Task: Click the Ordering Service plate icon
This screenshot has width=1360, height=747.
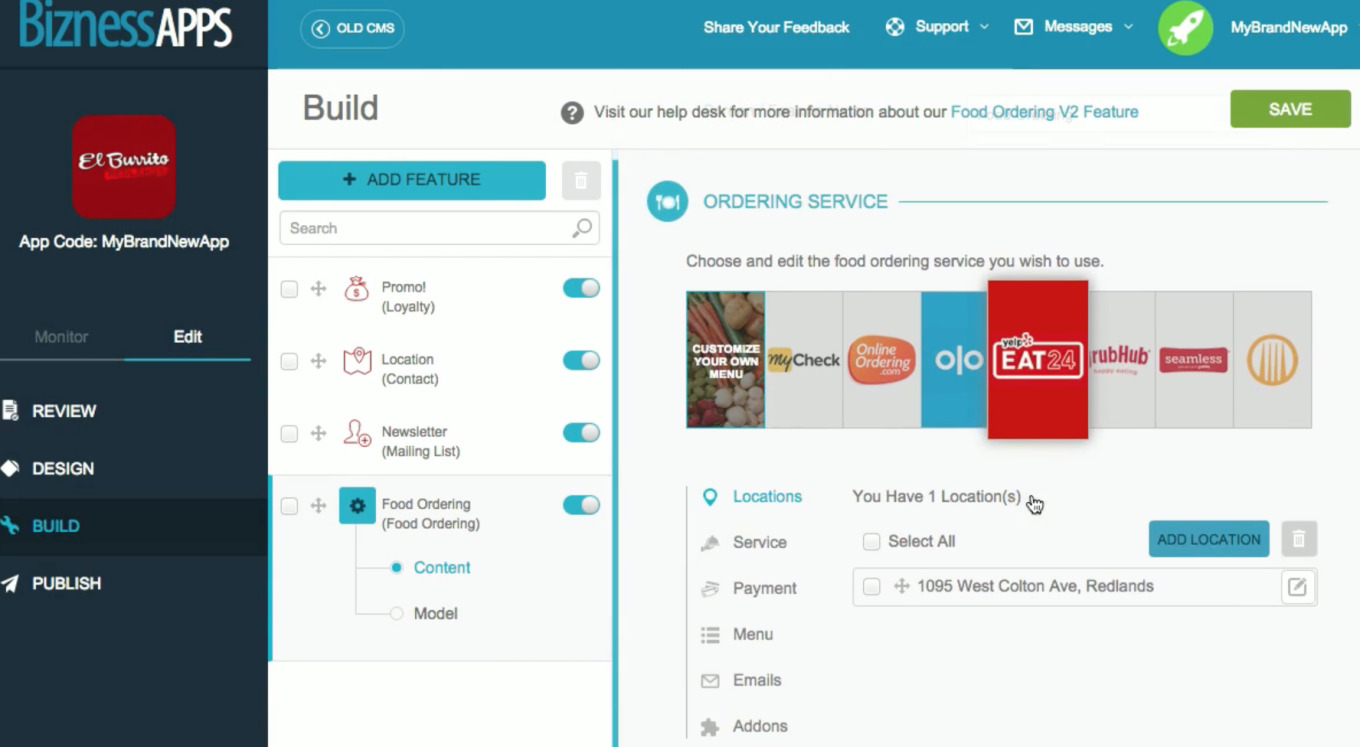Action: 667,202
